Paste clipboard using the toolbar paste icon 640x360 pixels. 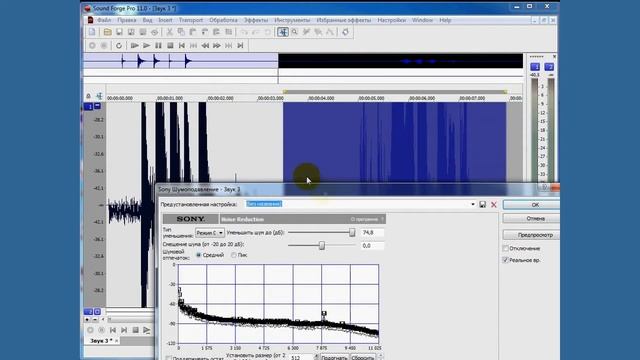(193, 32)
